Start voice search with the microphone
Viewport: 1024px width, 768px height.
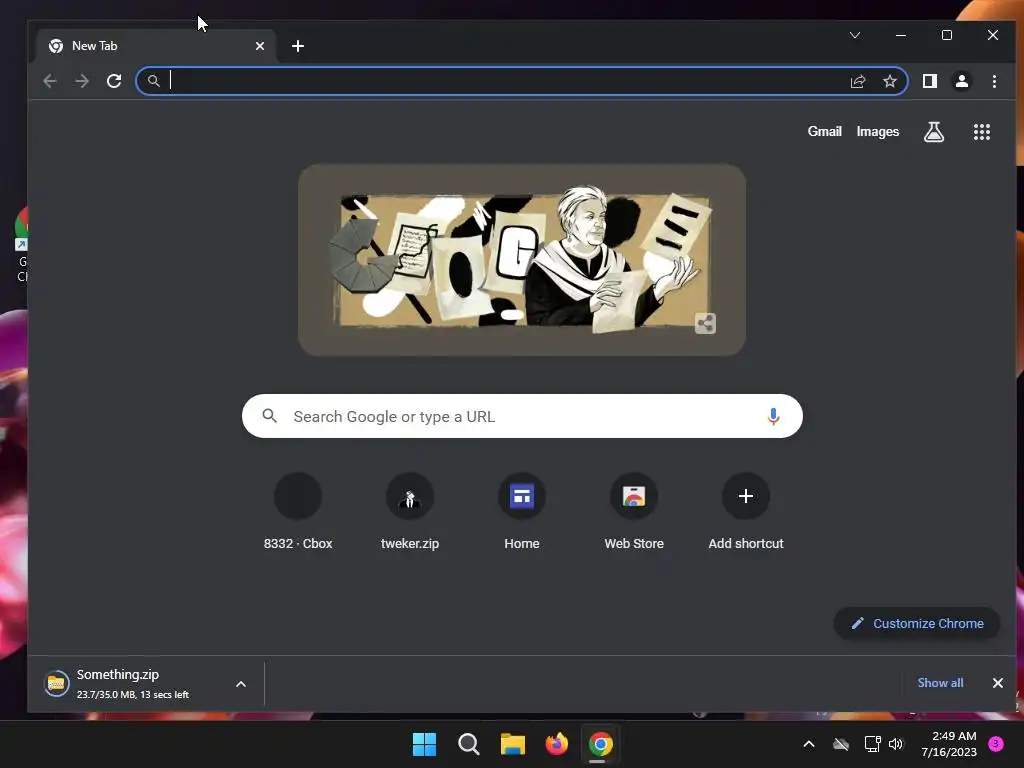(x=773, y=416)
